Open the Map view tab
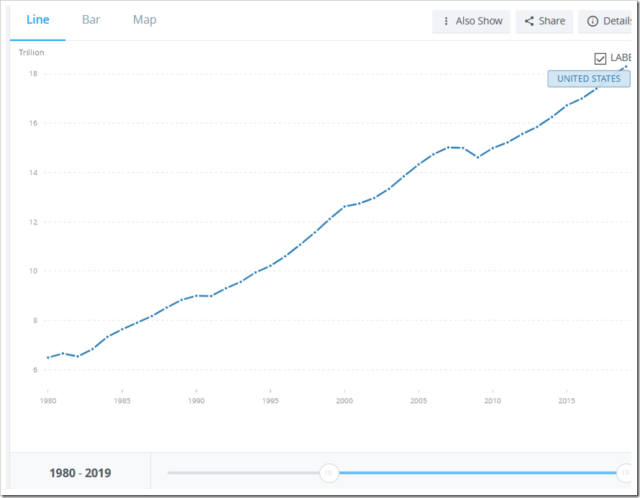The height and width of the screenshot is (498, 640). (x=144, y=20)
